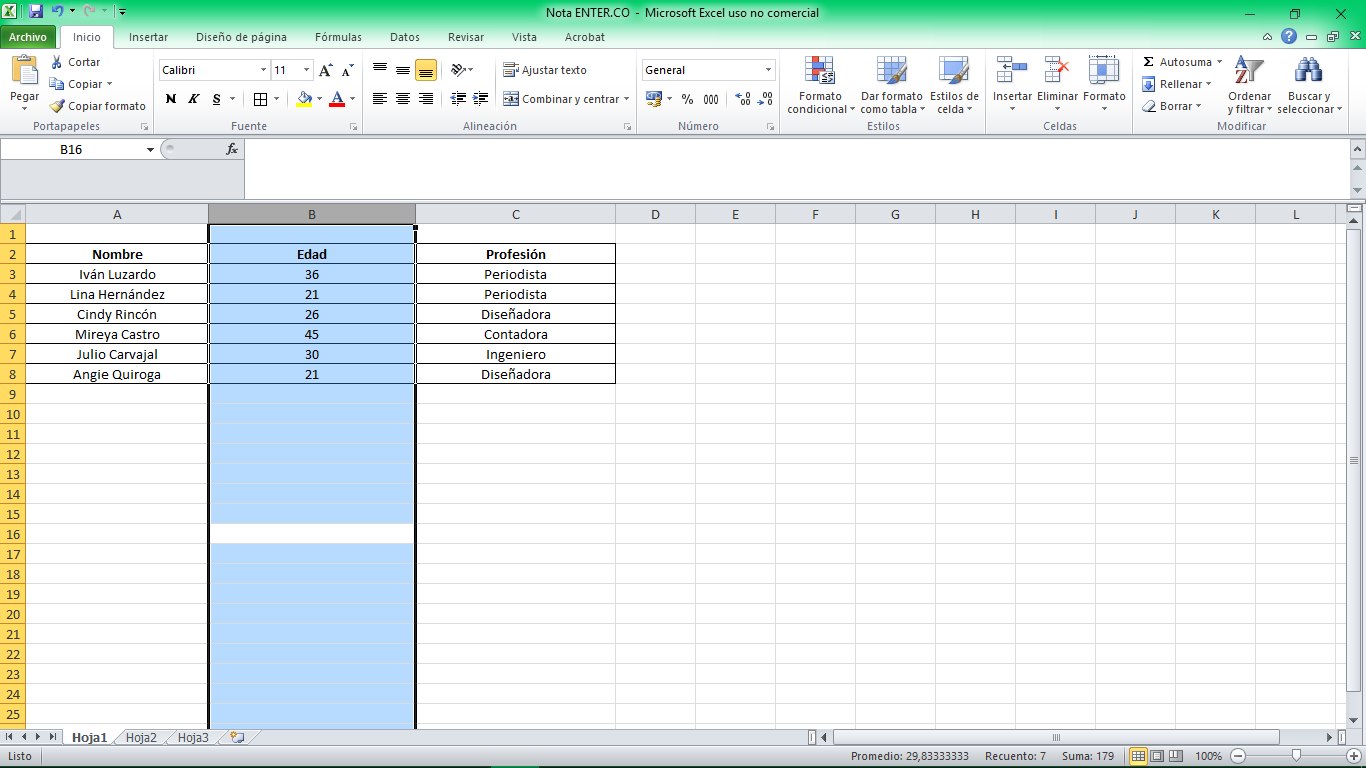Open the font size dropdown
Screen dimensions: 1366x768
[307, 70]
